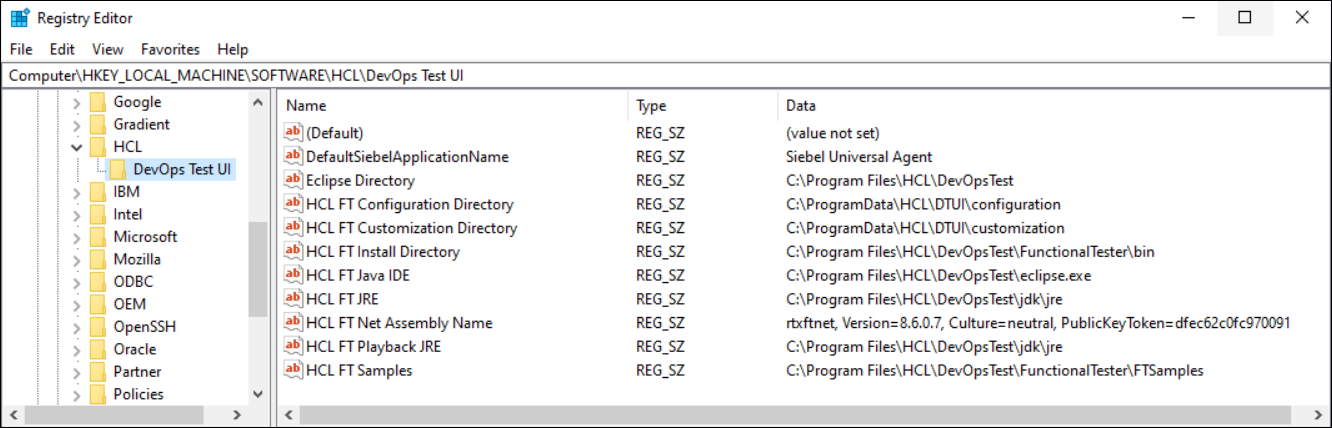Screen dimensions: 1332x428
Task: Click the Policies key folder icon
Action: pos(97,394)
